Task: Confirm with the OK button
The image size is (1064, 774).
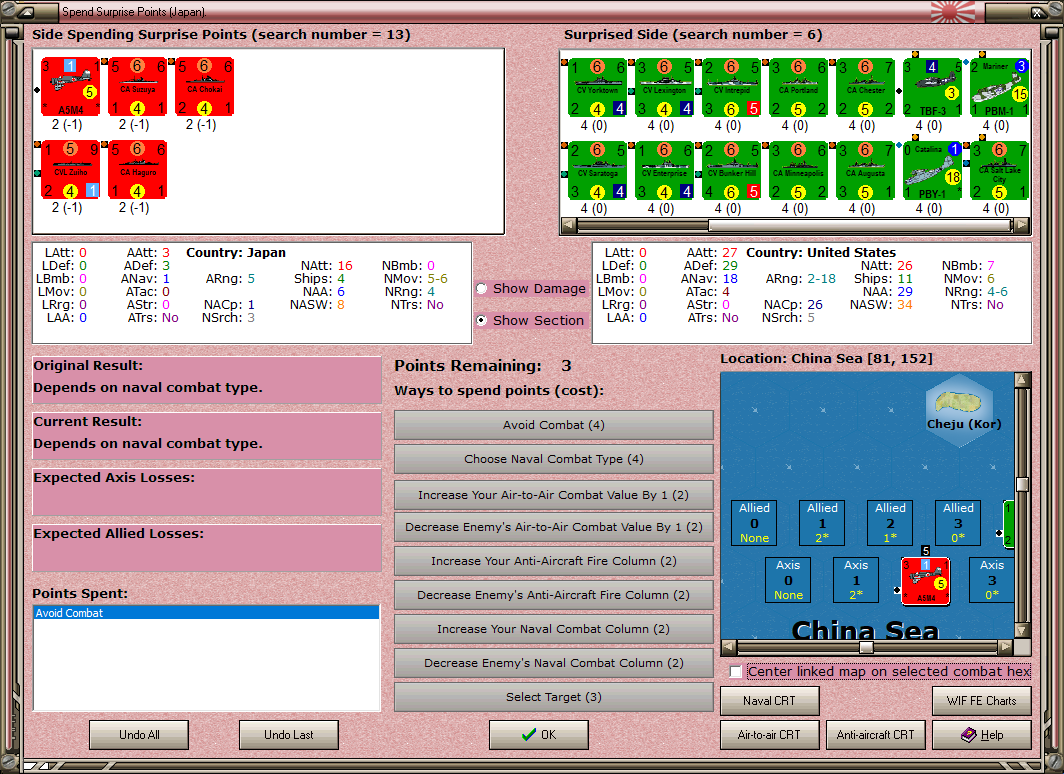Action: [539, 735]
